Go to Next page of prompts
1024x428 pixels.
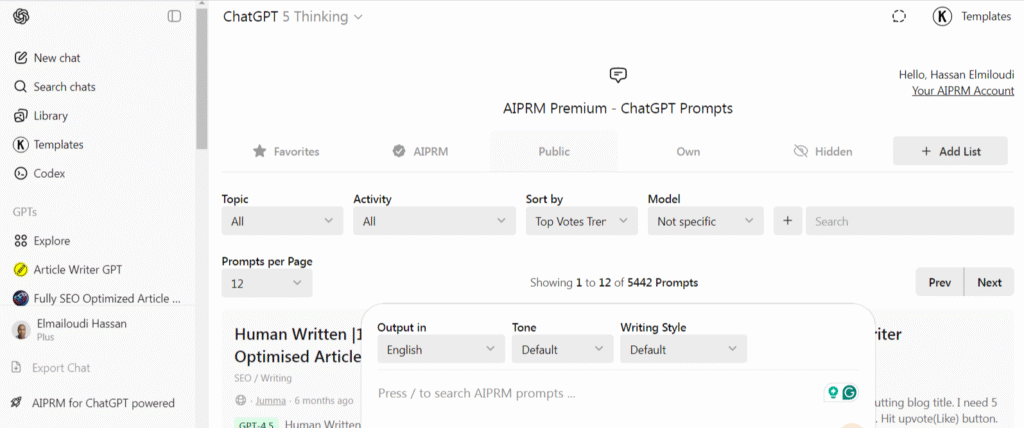(989, 282)
